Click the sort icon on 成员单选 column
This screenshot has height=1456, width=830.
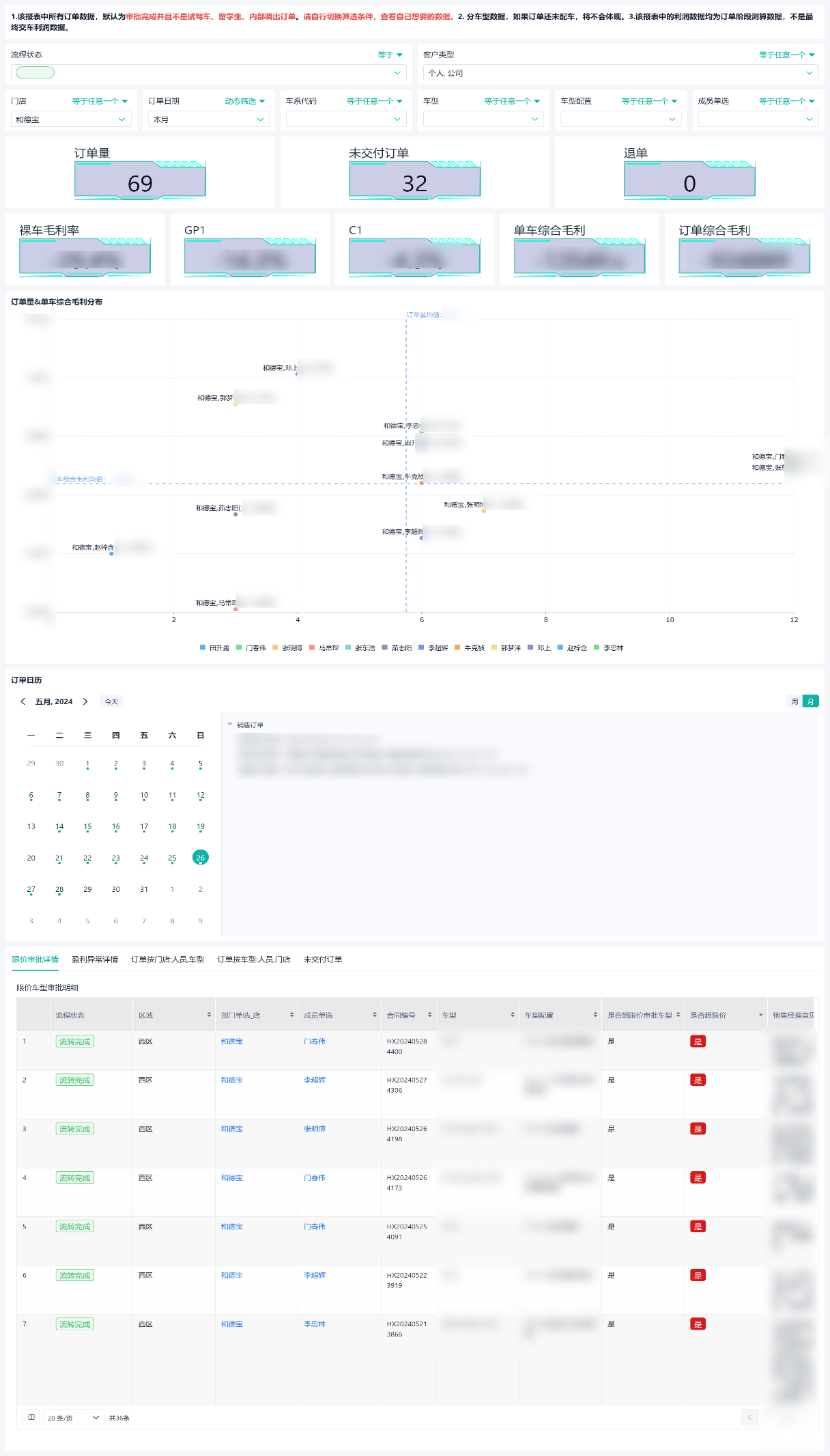(x=374, y=1015)
